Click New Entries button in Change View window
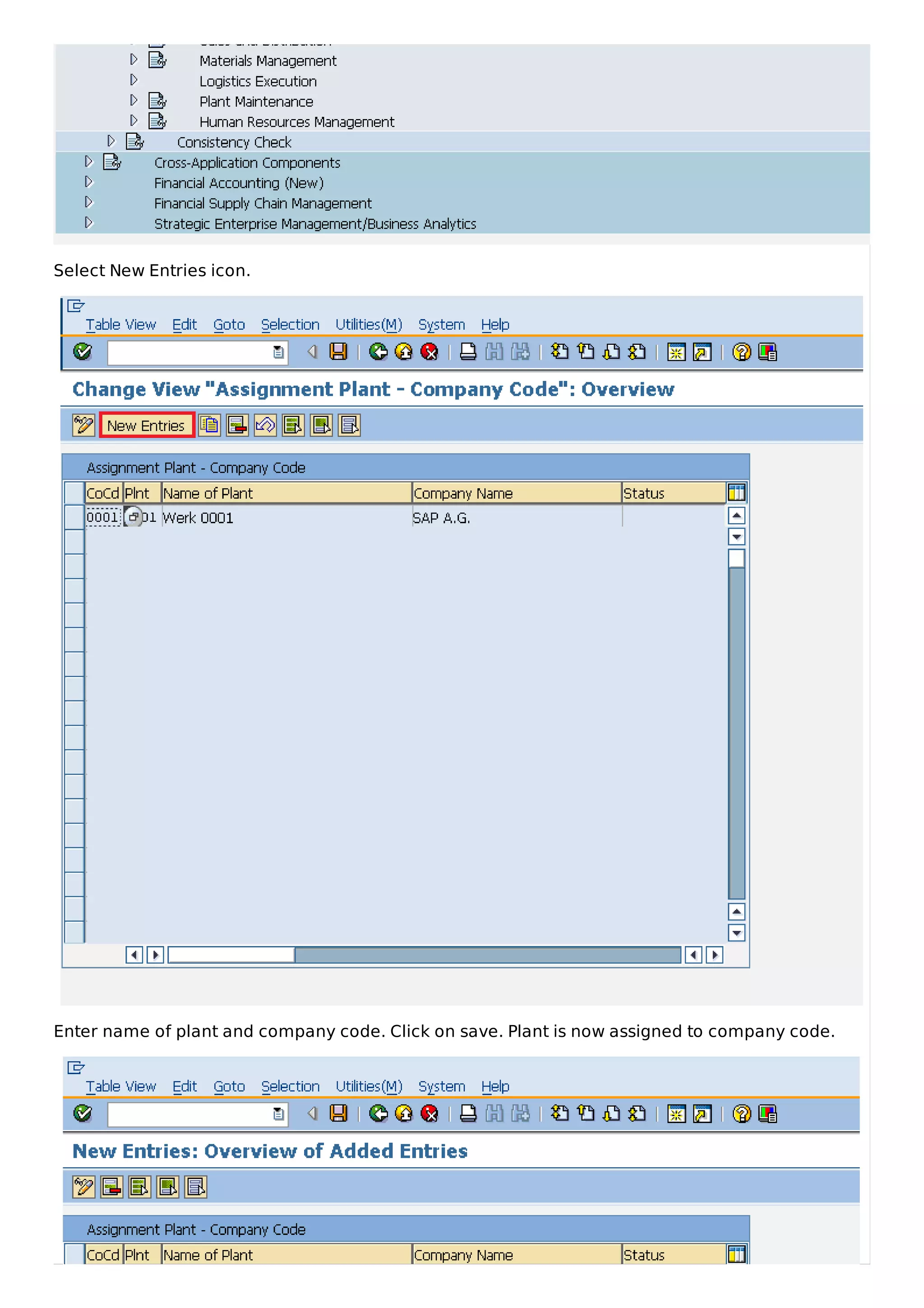 click(x=147, y=426)
